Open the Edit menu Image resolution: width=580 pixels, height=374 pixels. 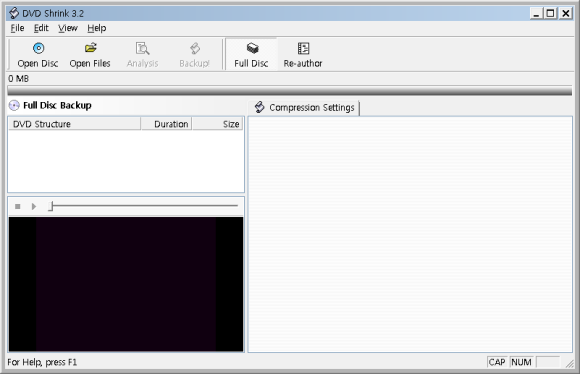41,28
